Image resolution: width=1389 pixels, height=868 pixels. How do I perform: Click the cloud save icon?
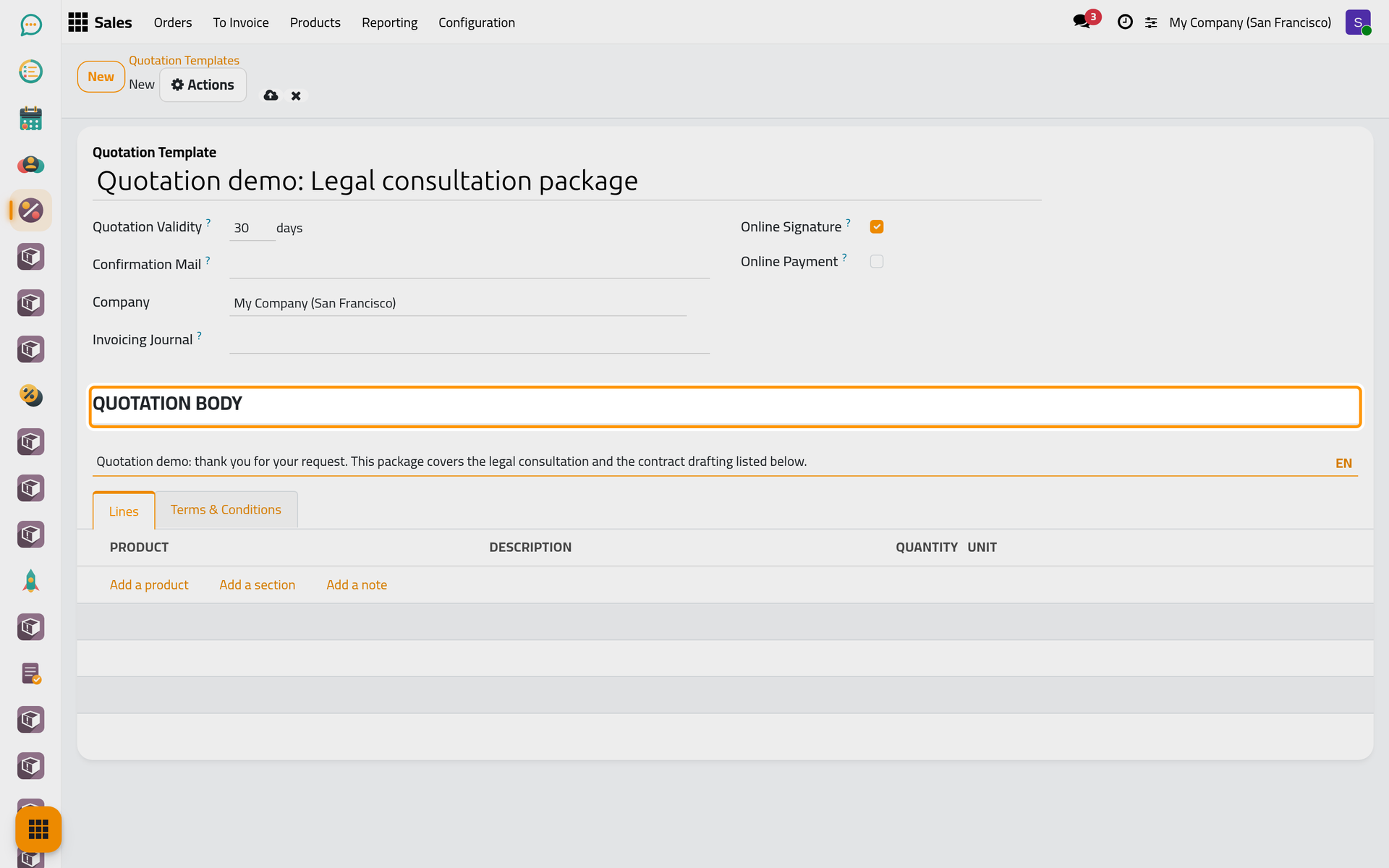pyautogui.click(x=271, y=95)
